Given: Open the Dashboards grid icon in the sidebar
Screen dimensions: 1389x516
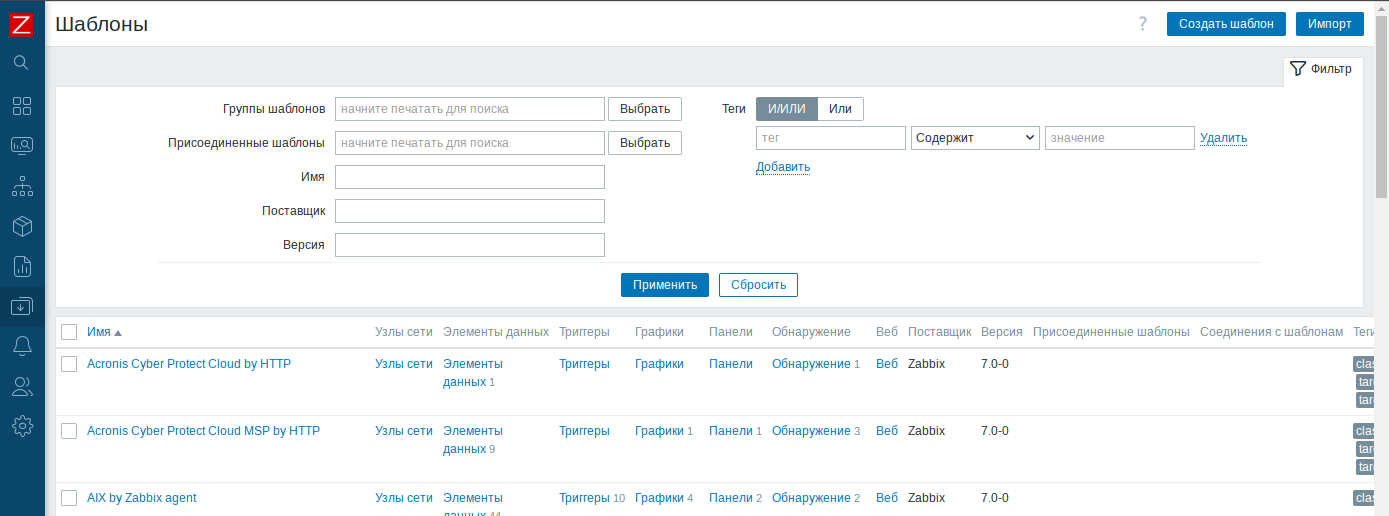Looking at the screenshot, I should pos(22,106).
